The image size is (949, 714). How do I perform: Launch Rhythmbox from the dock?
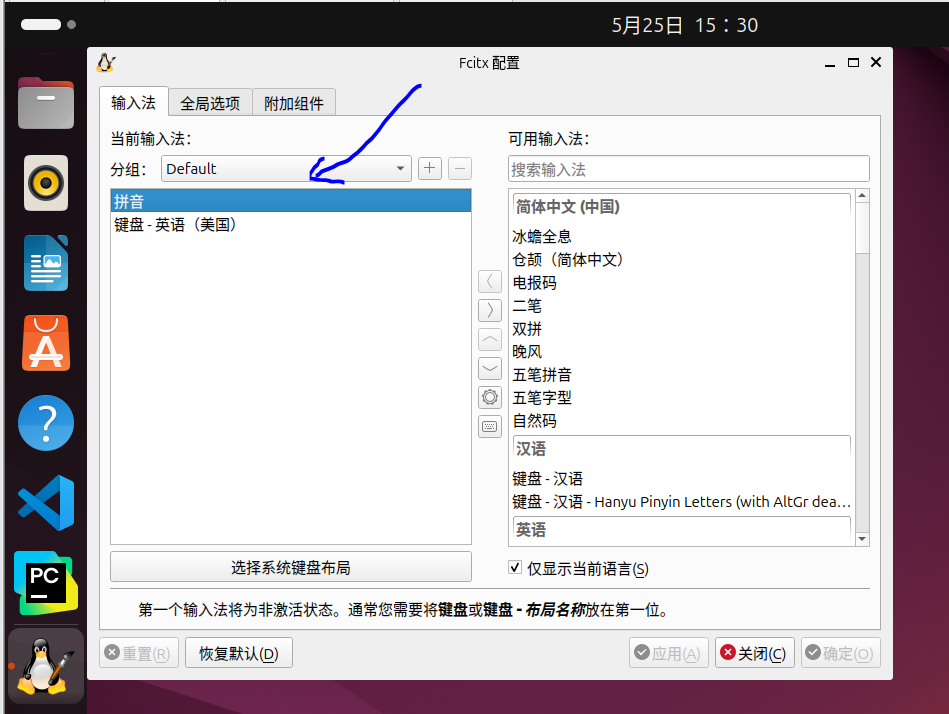coord(46,183)
